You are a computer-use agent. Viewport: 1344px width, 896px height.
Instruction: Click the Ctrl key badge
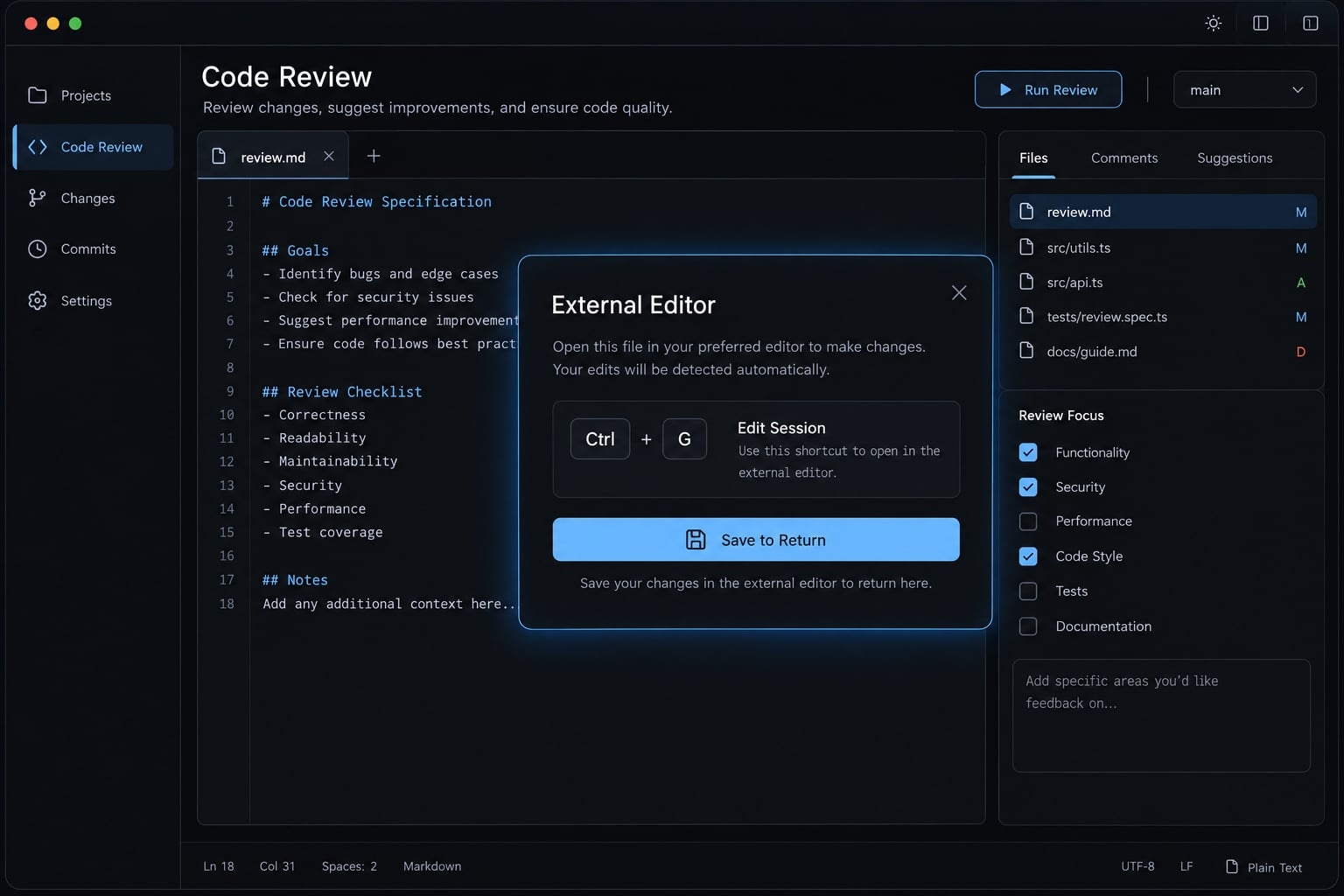tap(600, 439)
